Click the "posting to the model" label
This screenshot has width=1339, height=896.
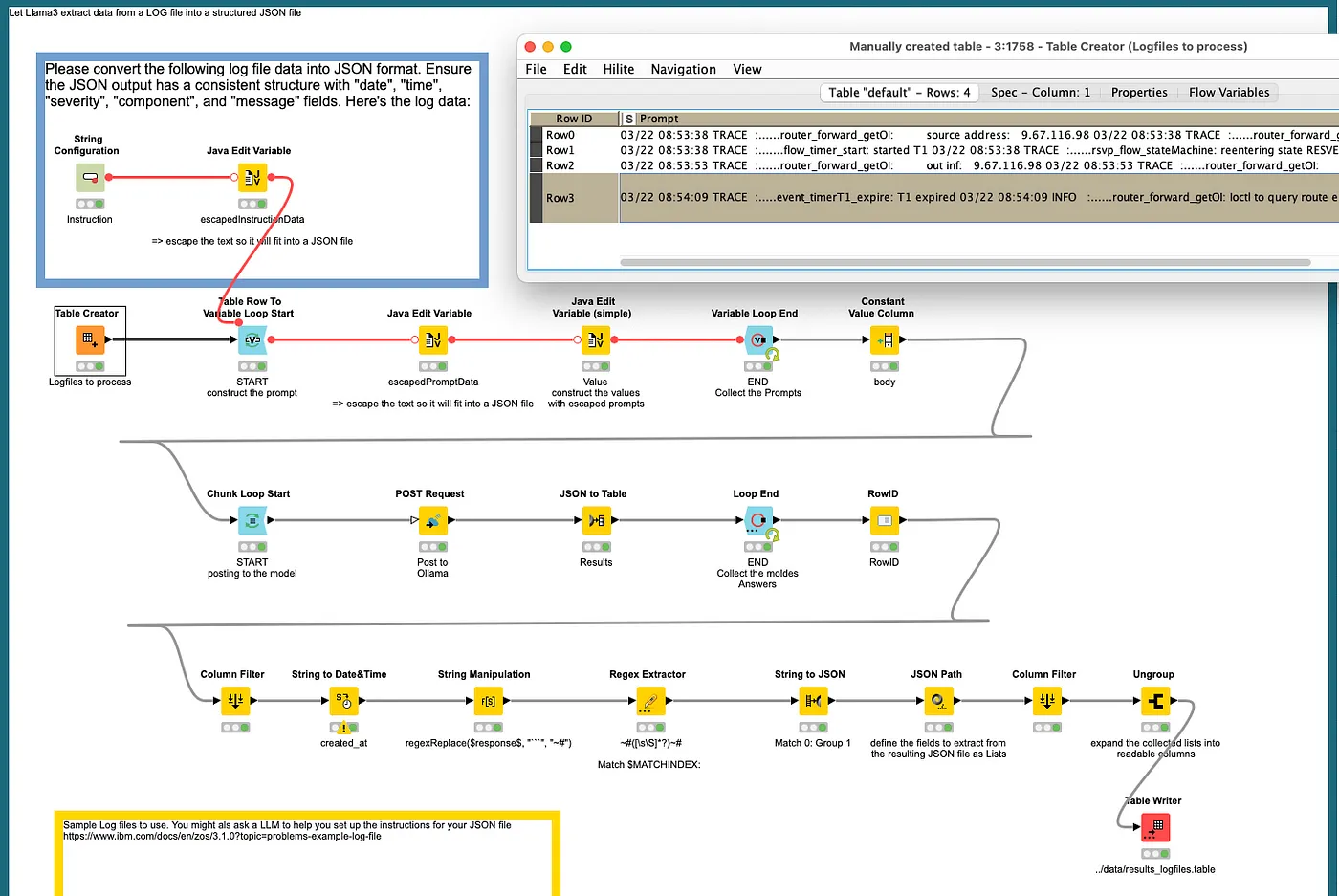pyautogui.click(x=252, y=573)
